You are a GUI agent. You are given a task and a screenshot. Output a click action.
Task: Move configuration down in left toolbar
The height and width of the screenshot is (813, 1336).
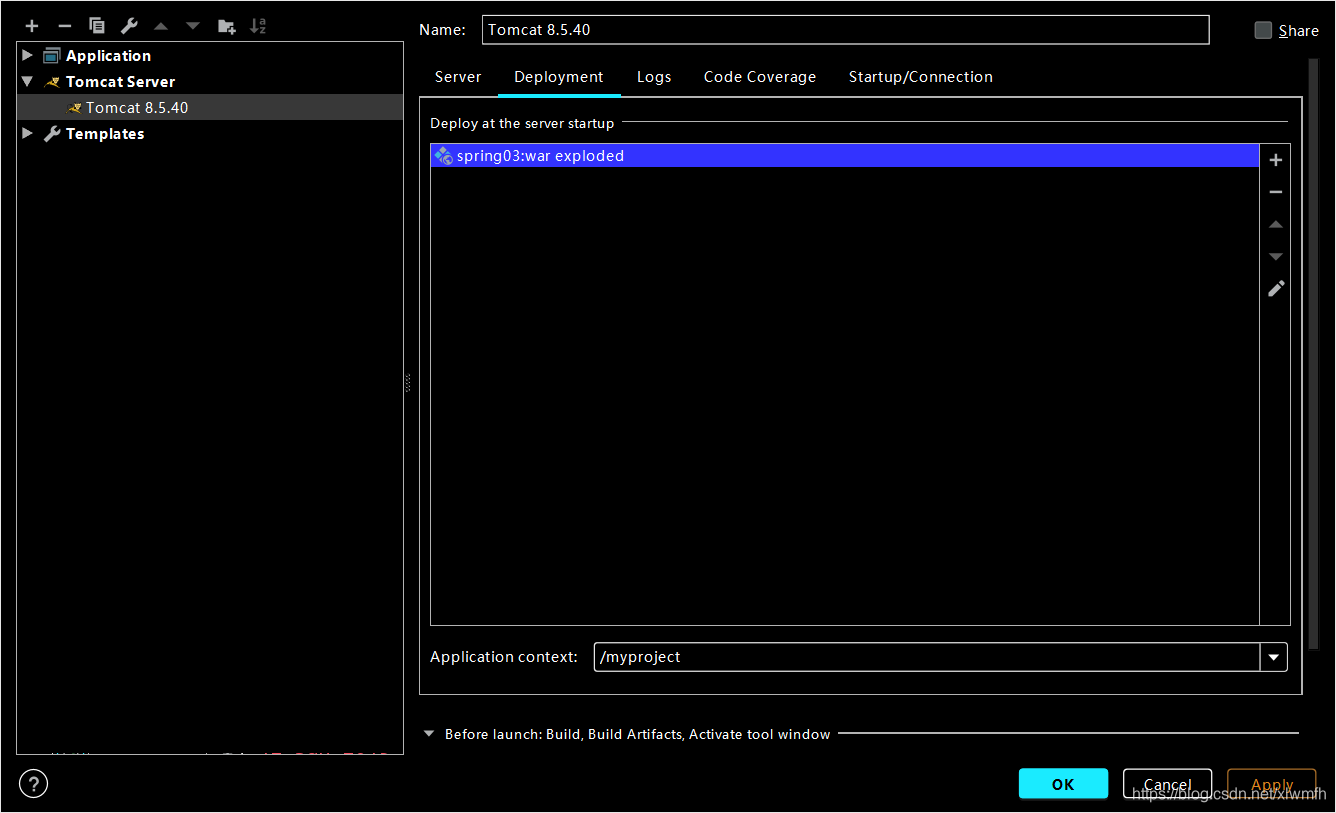pos(193,26)
